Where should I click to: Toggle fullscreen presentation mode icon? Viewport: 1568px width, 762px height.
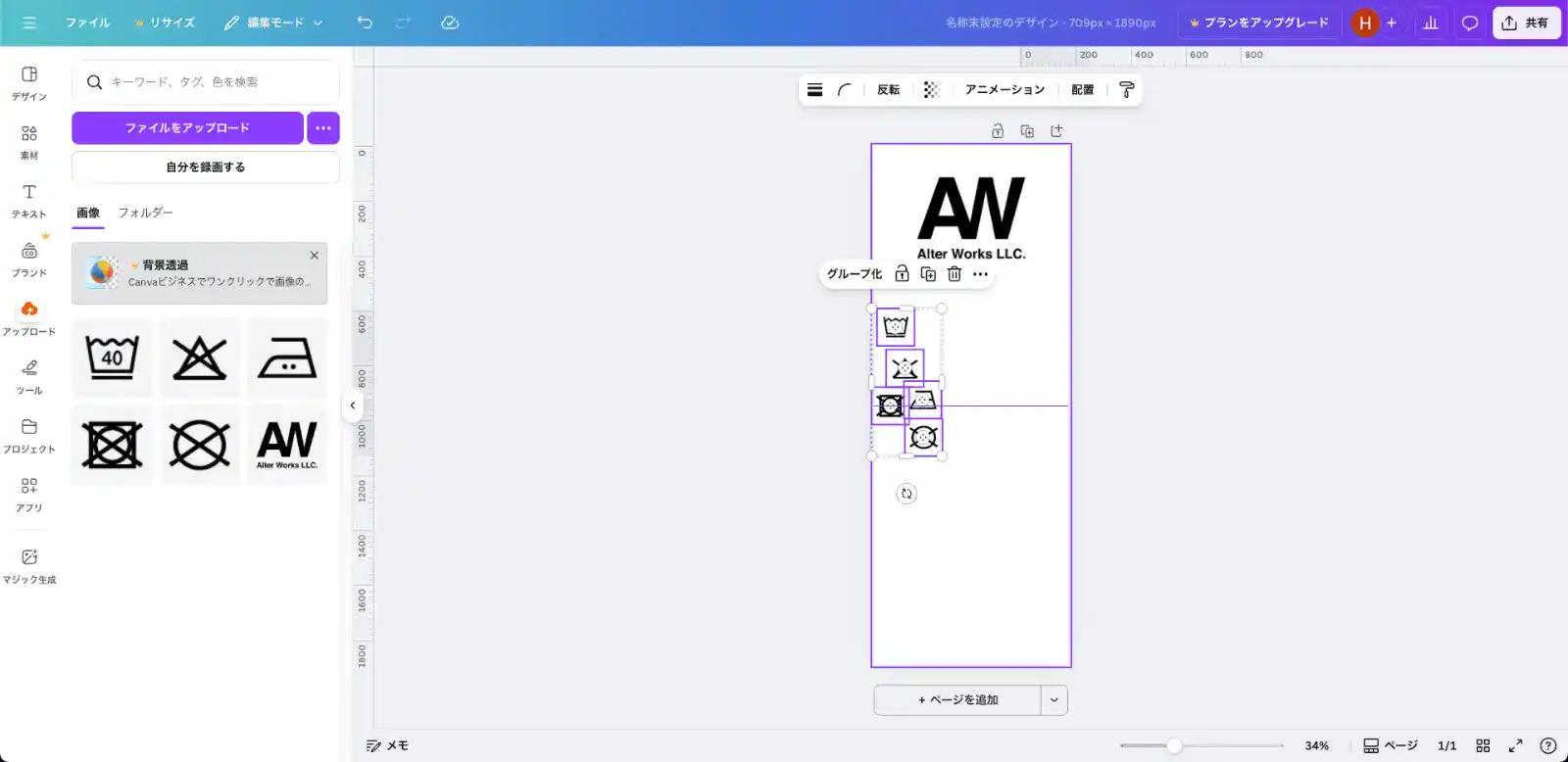(1515, 745)
